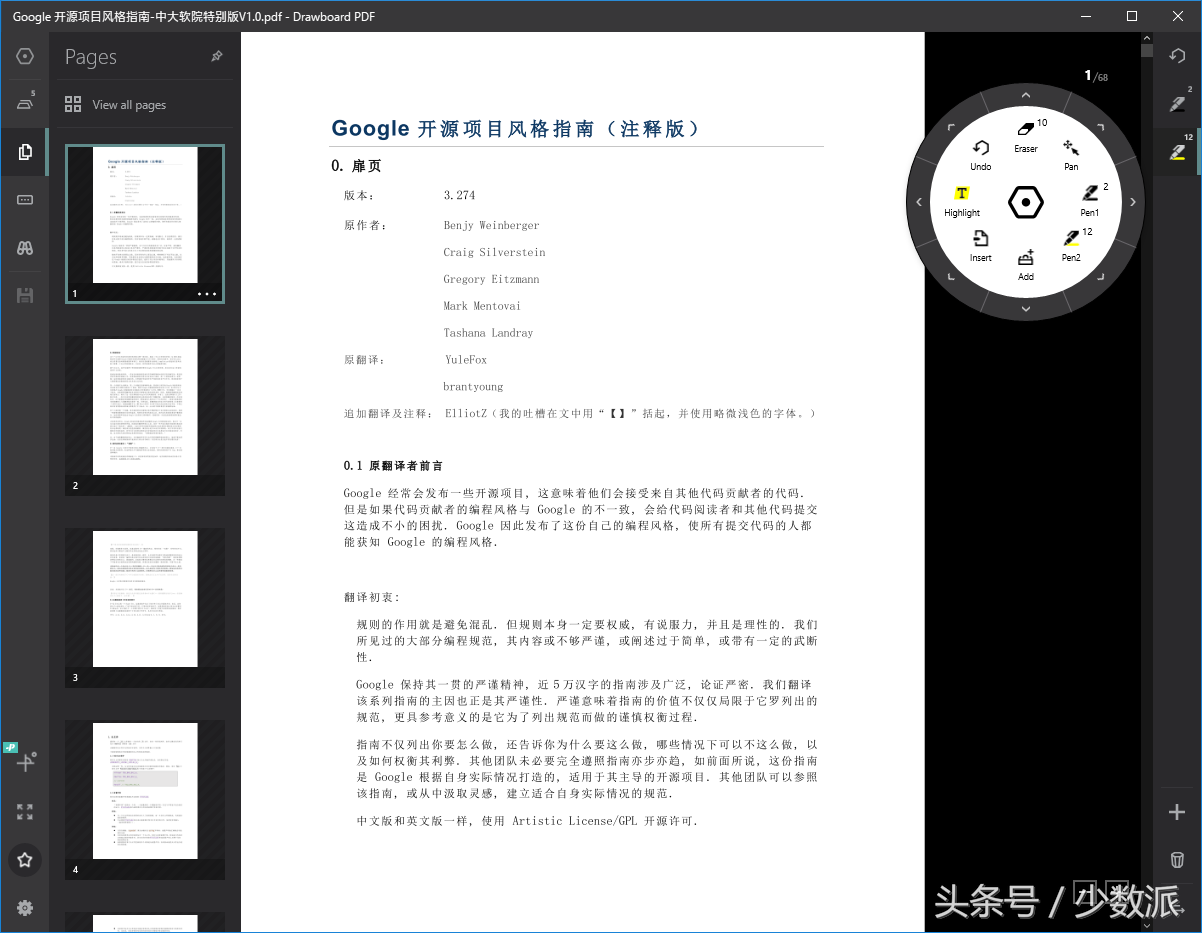Open the layers tool in left sidebar
Viewport: 1202px width, 933px height.
point(25,103)
